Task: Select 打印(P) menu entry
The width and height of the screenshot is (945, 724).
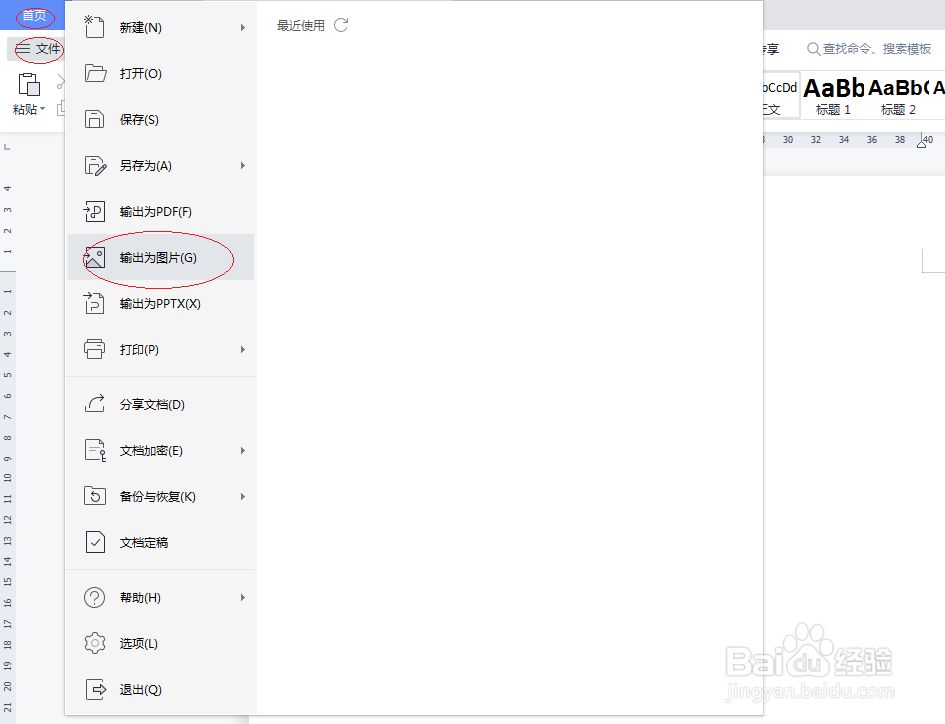Action: tap(161, 350)
